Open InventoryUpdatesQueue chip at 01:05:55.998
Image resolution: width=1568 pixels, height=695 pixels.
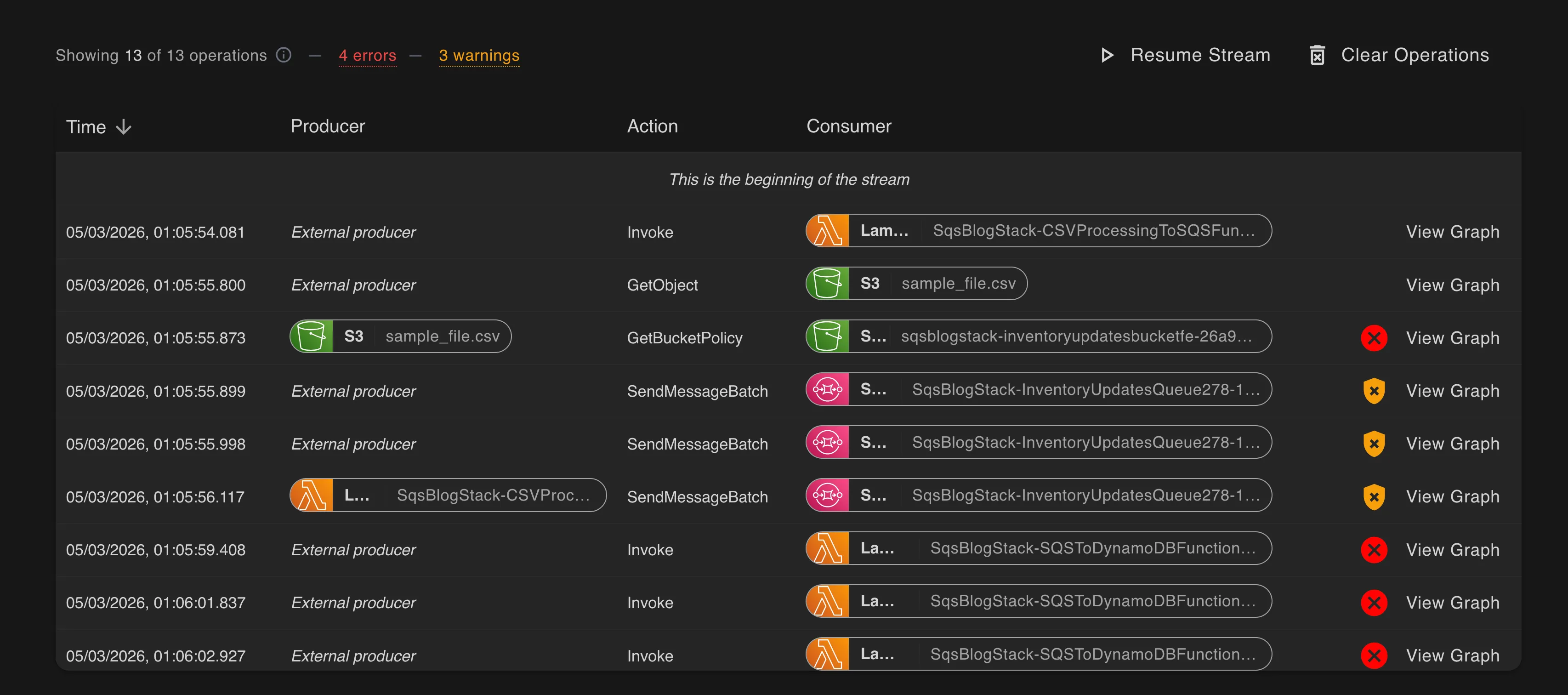click(1039, 443)
